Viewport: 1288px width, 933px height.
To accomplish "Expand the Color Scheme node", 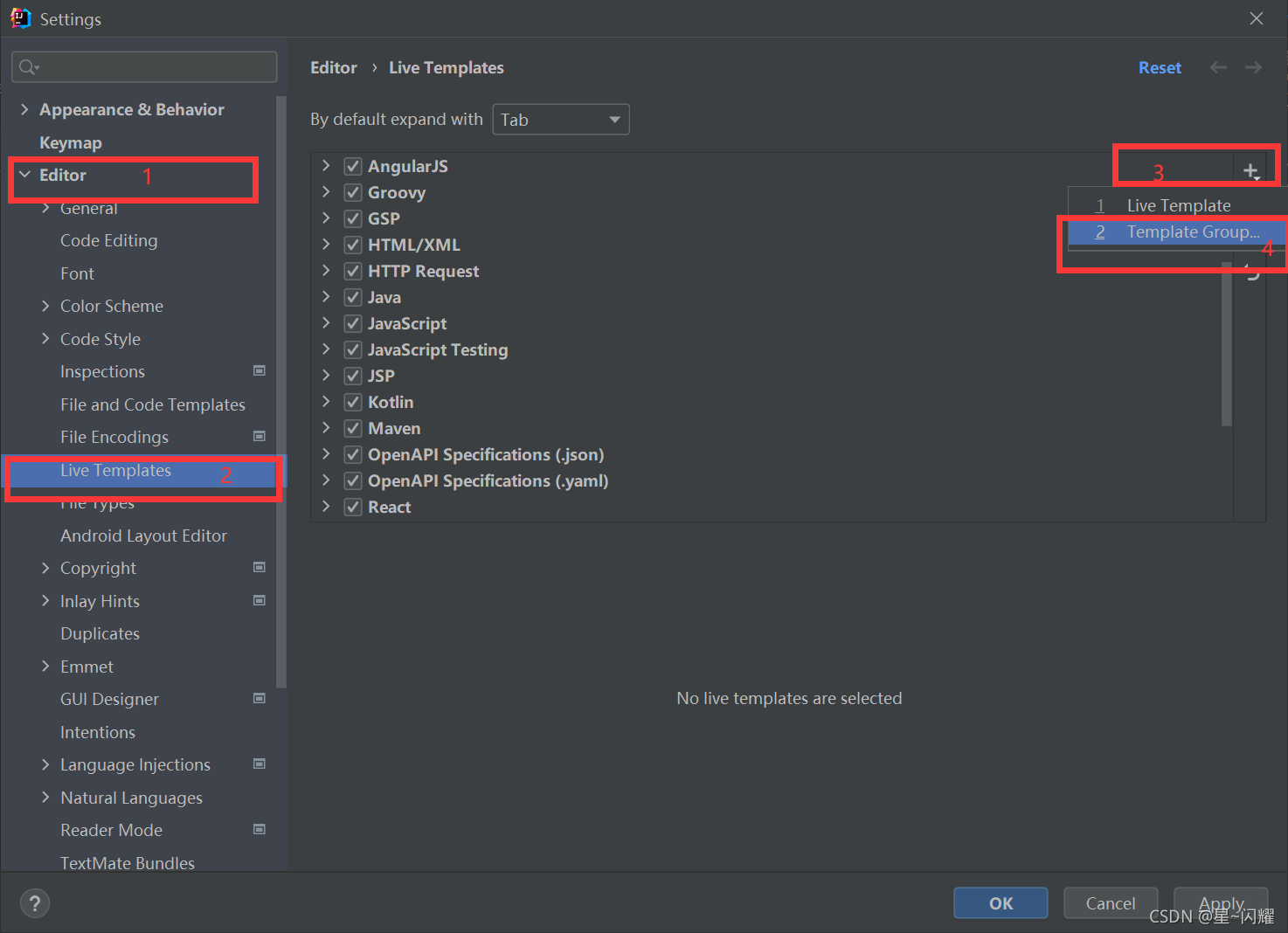I will [45, 306].
